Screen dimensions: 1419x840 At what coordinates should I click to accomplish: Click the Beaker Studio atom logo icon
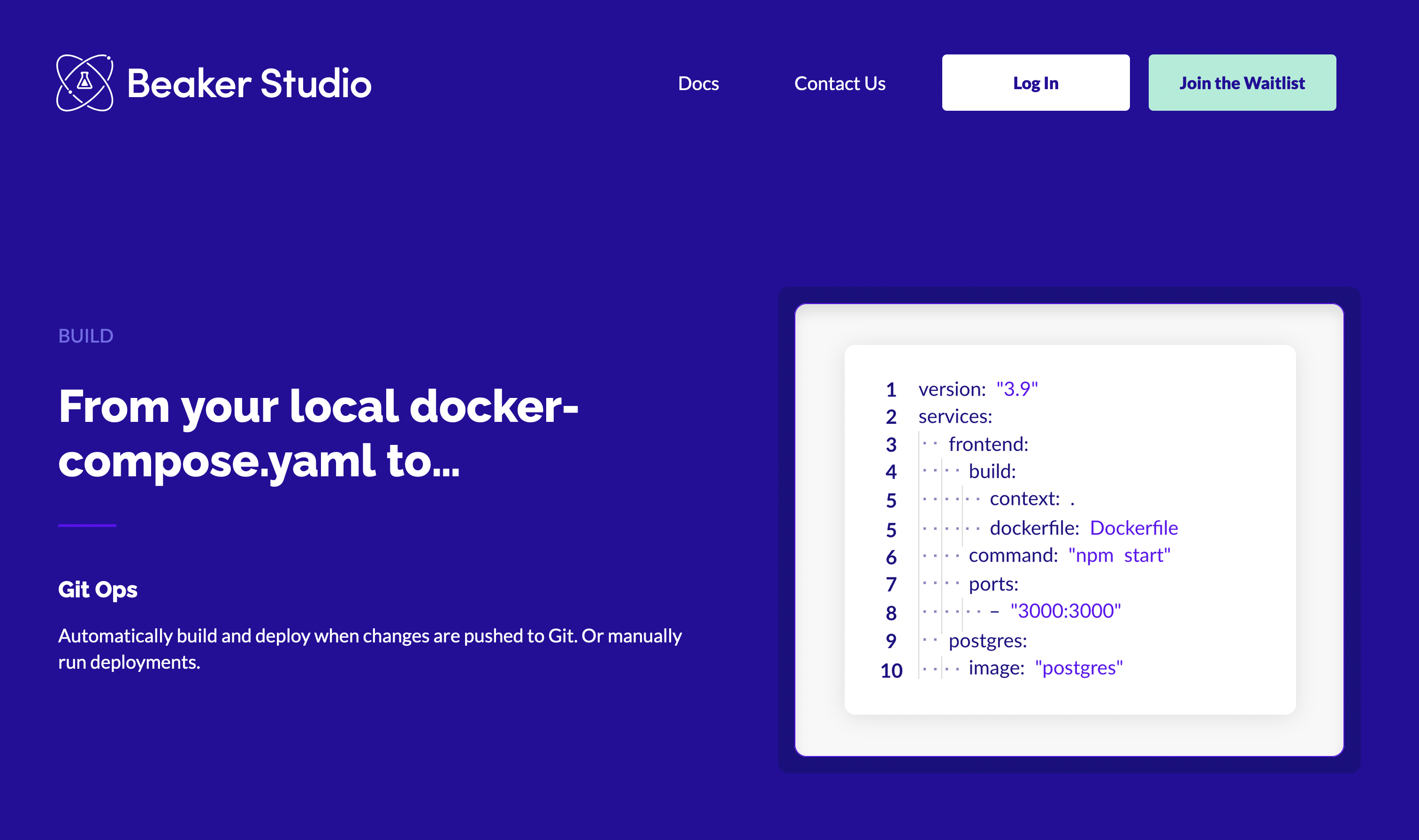point(85,83)
